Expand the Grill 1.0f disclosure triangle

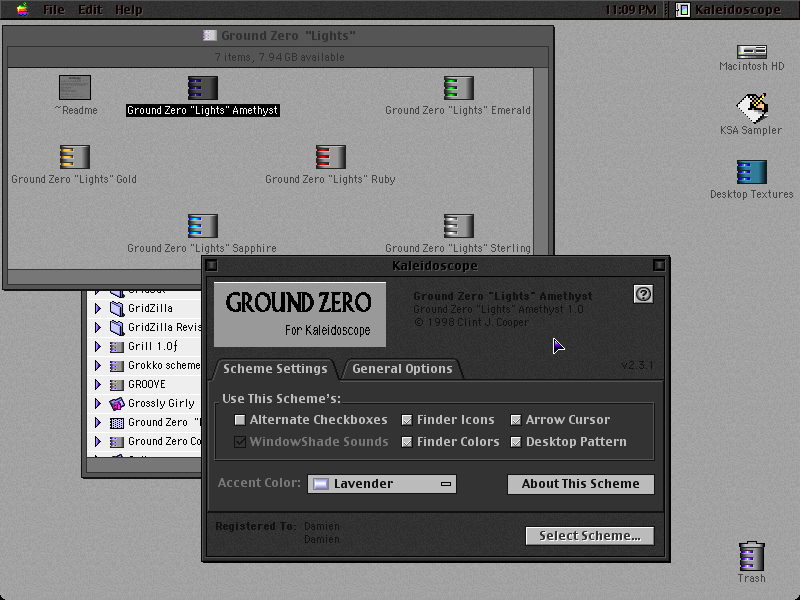click(x=97, y=347)
